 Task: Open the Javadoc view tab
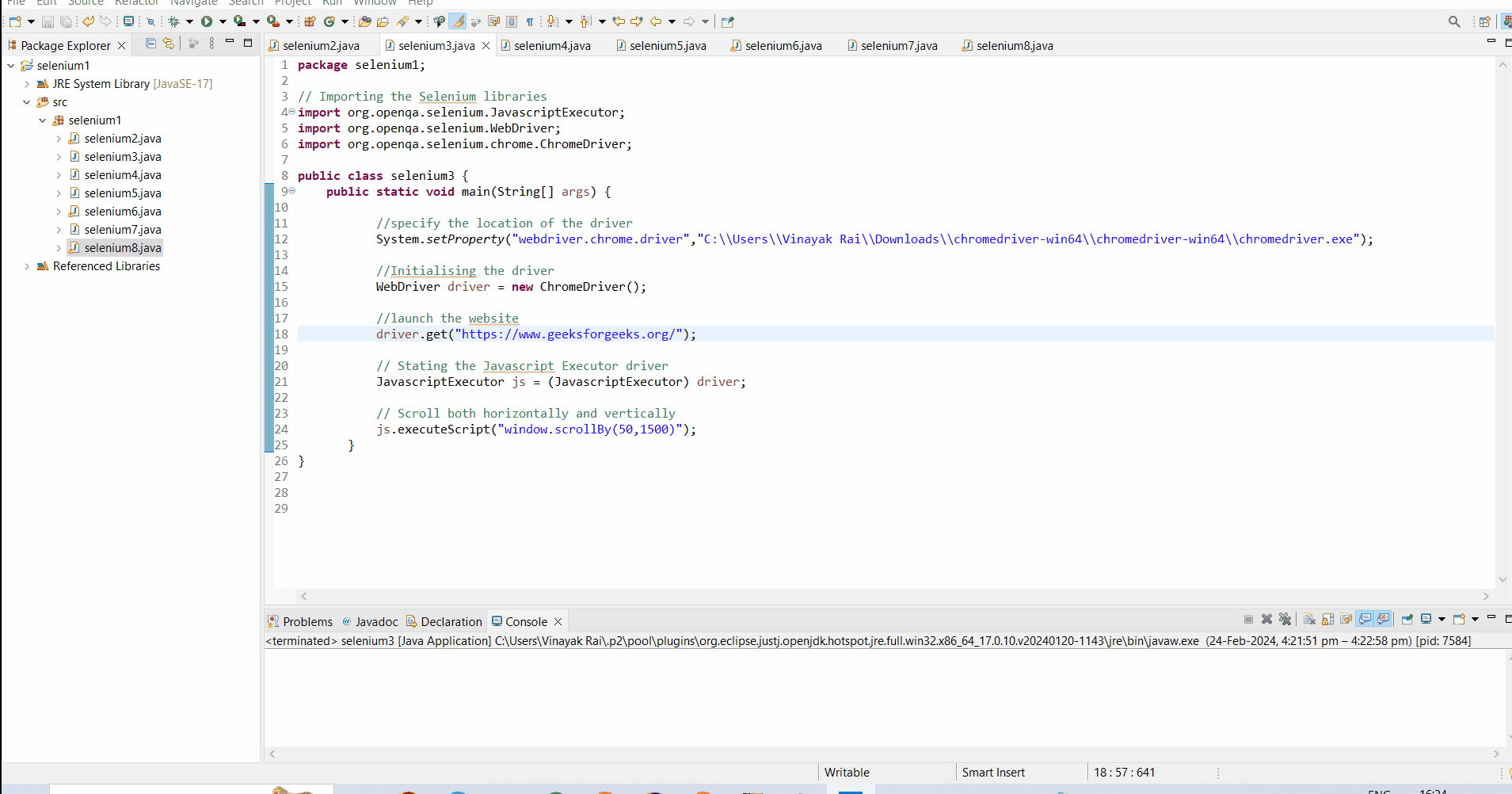pyautogui.click(x=370, y=621)
